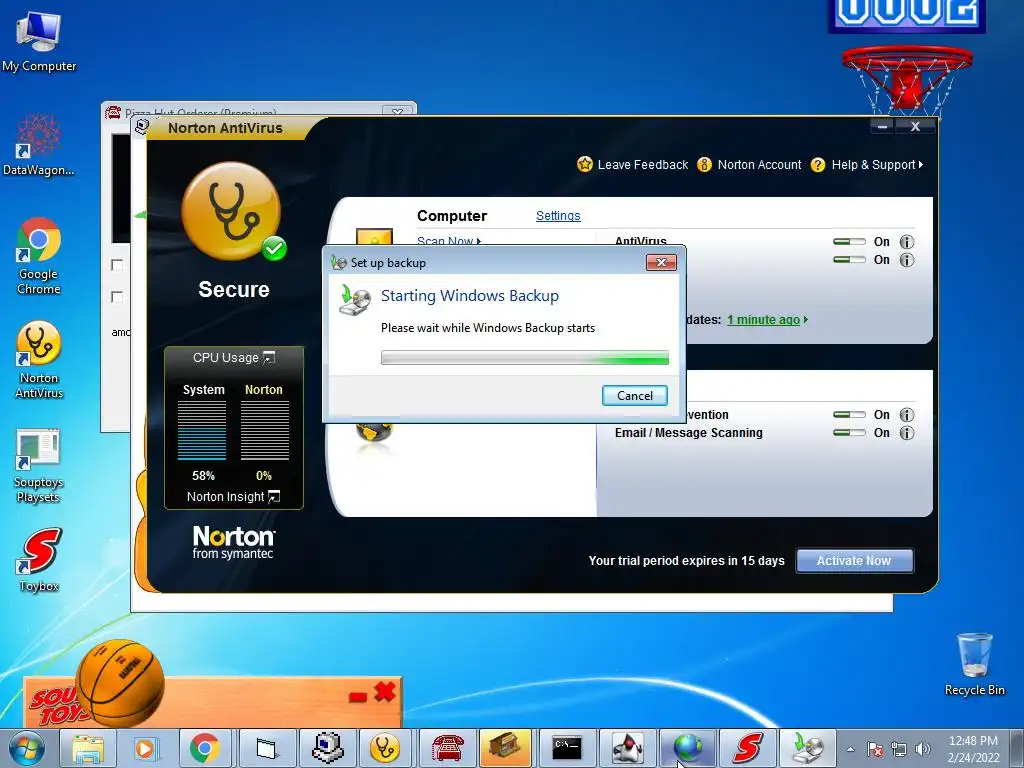
Task: Open the computer icon in taskbar
Action: (x=327, y=748)
